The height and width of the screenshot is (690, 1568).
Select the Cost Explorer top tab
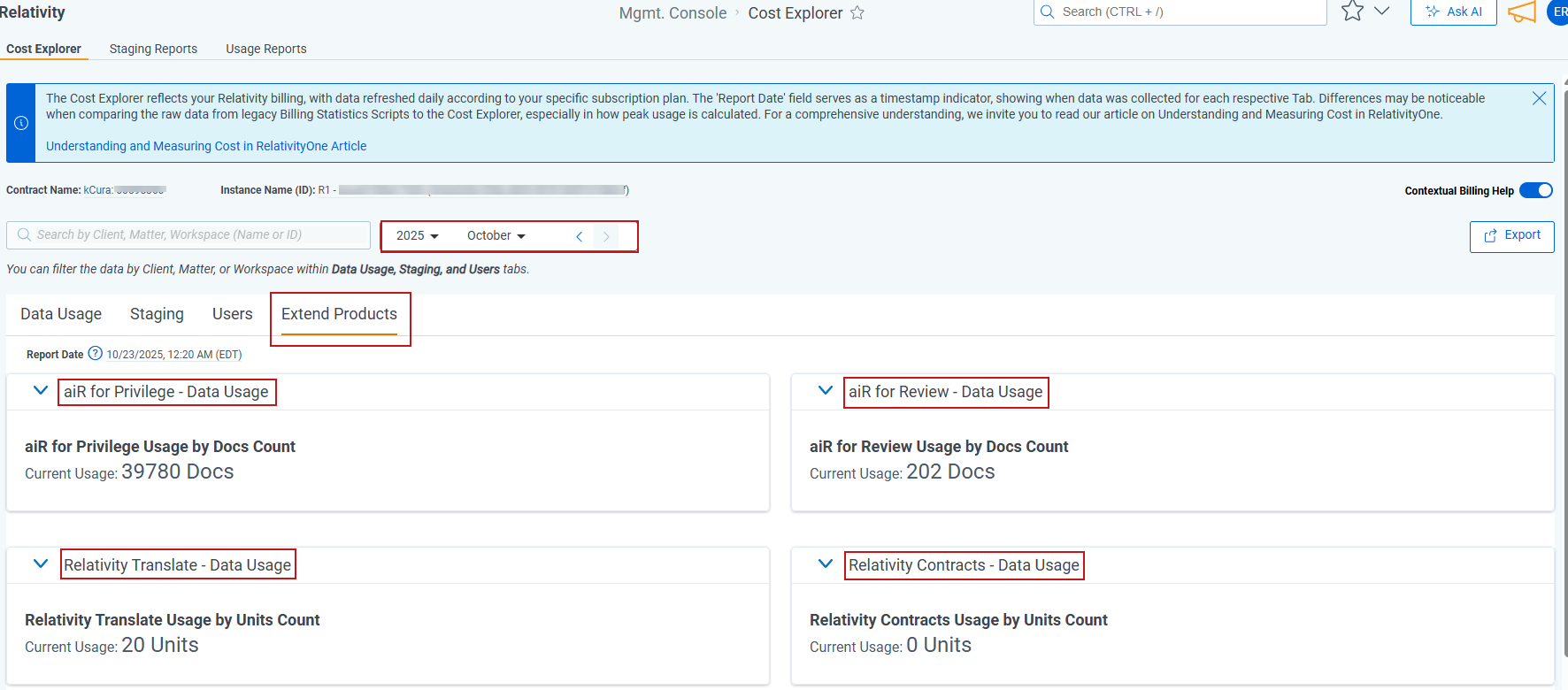click(x=43, y=49)
